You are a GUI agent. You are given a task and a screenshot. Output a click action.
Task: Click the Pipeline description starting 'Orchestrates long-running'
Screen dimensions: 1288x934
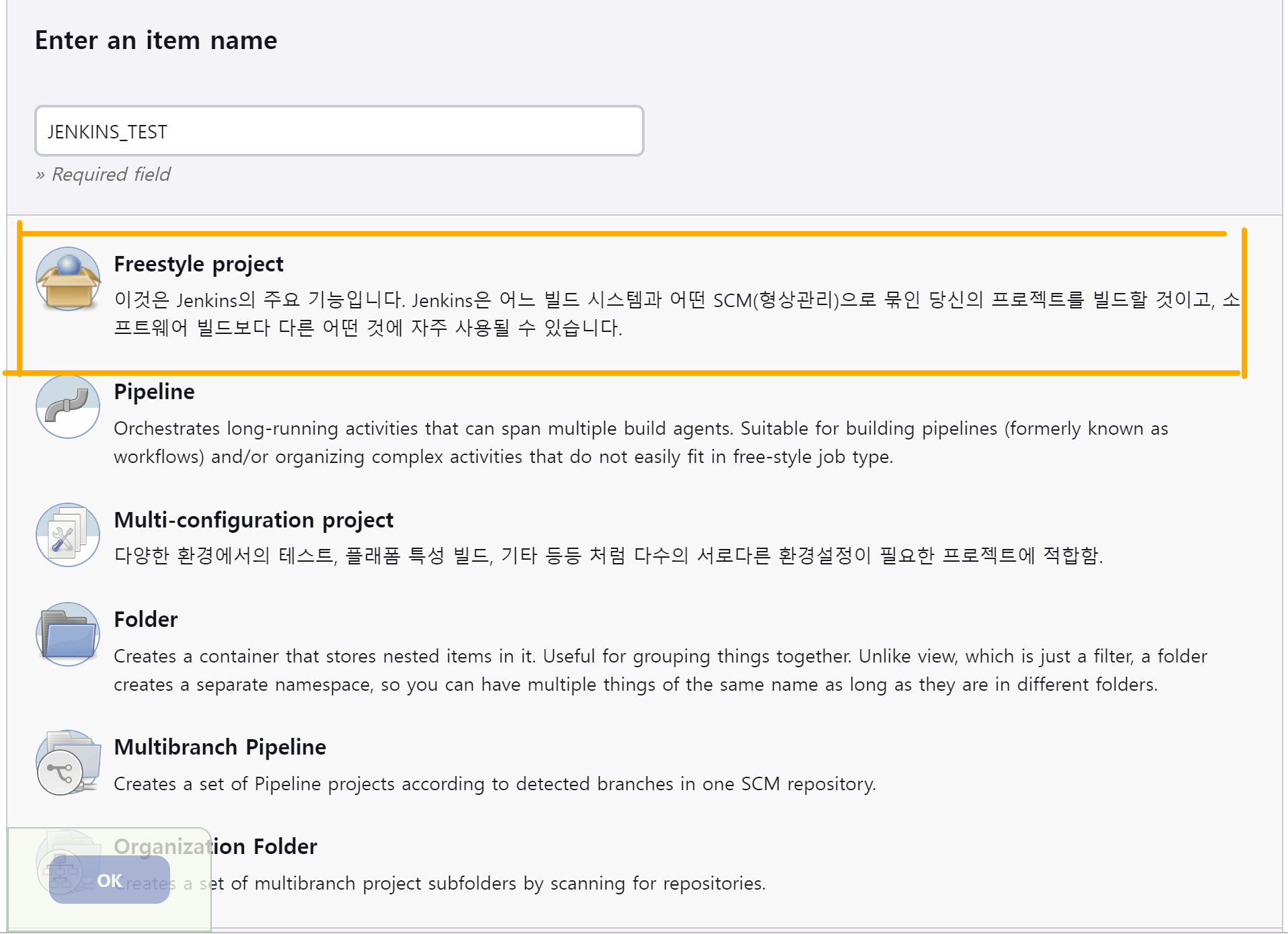point(641,442)
